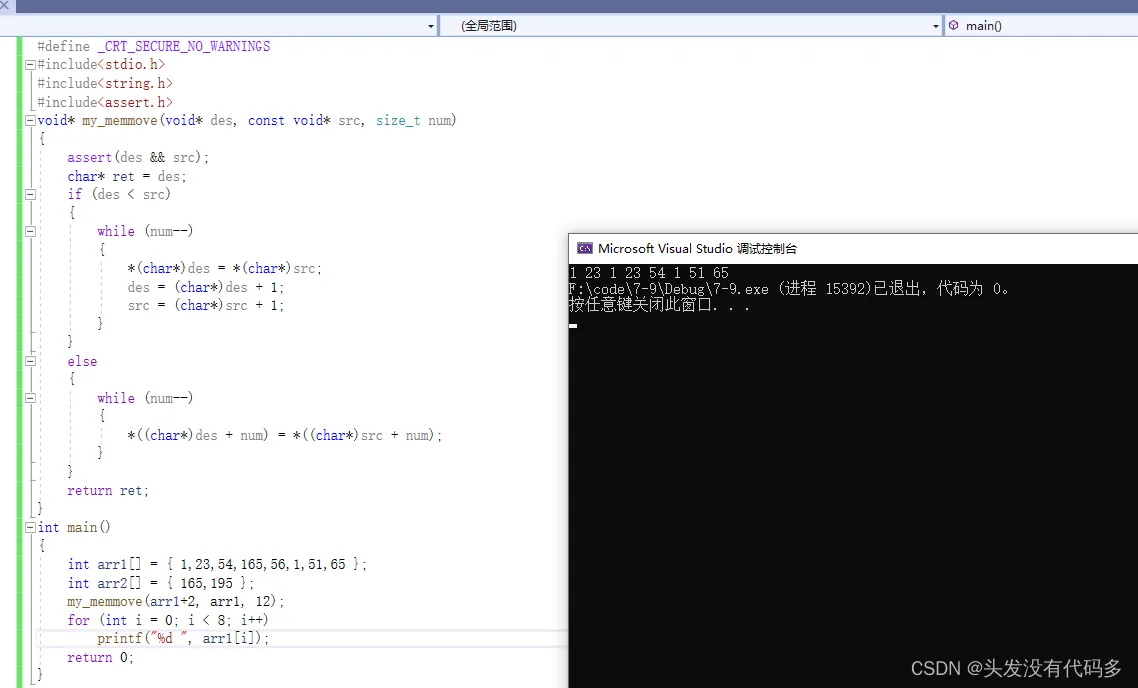Click the Microsoft Visual Studio 调试控制台 title text
Viewport: 1138px width, 688px height.
coord(697,248)
